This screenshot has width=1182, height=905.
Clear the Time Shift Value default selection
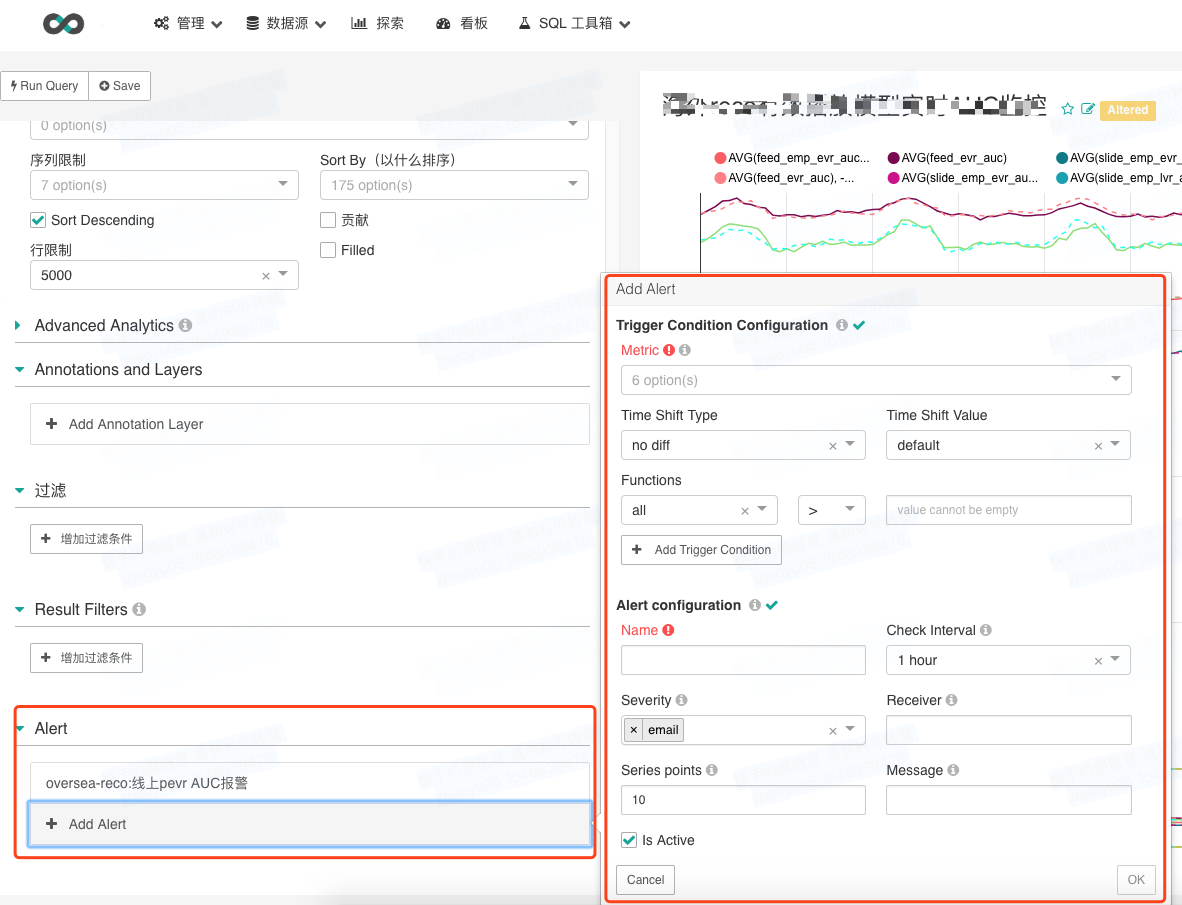pyautogui.click(x=1098, y=446)
